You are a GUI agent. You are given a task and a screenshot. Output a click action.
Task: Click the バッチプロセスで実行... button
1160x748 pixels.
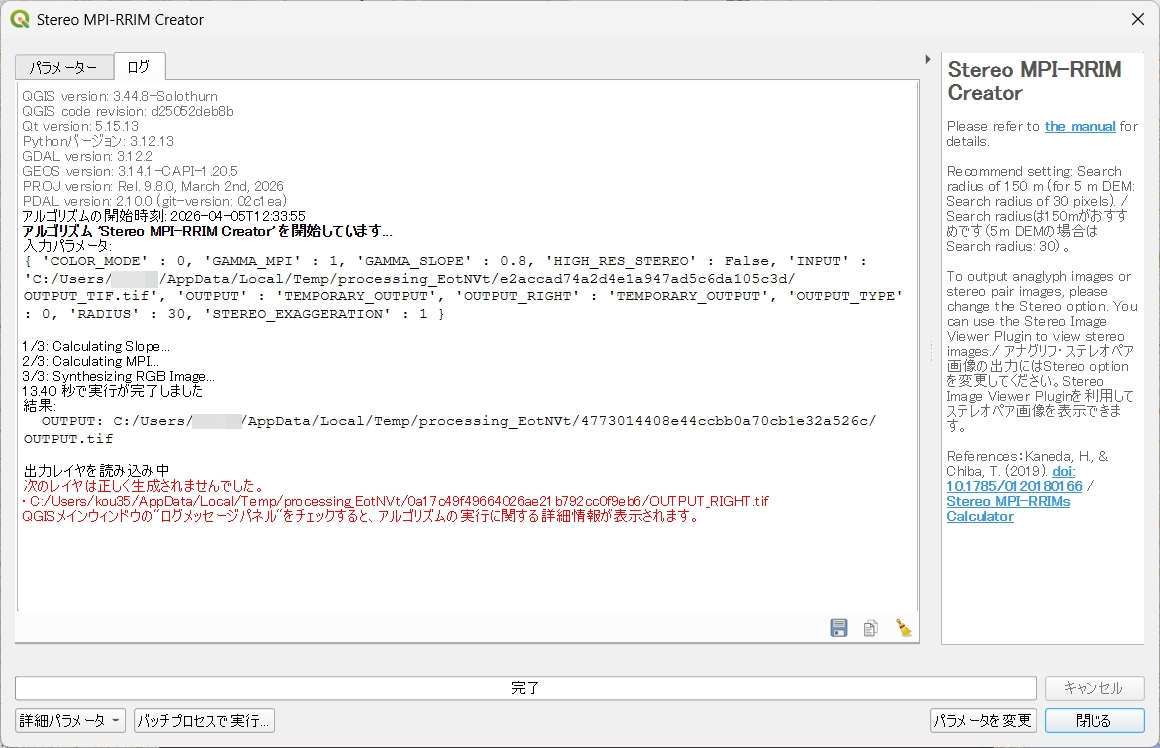coord(204,721)
